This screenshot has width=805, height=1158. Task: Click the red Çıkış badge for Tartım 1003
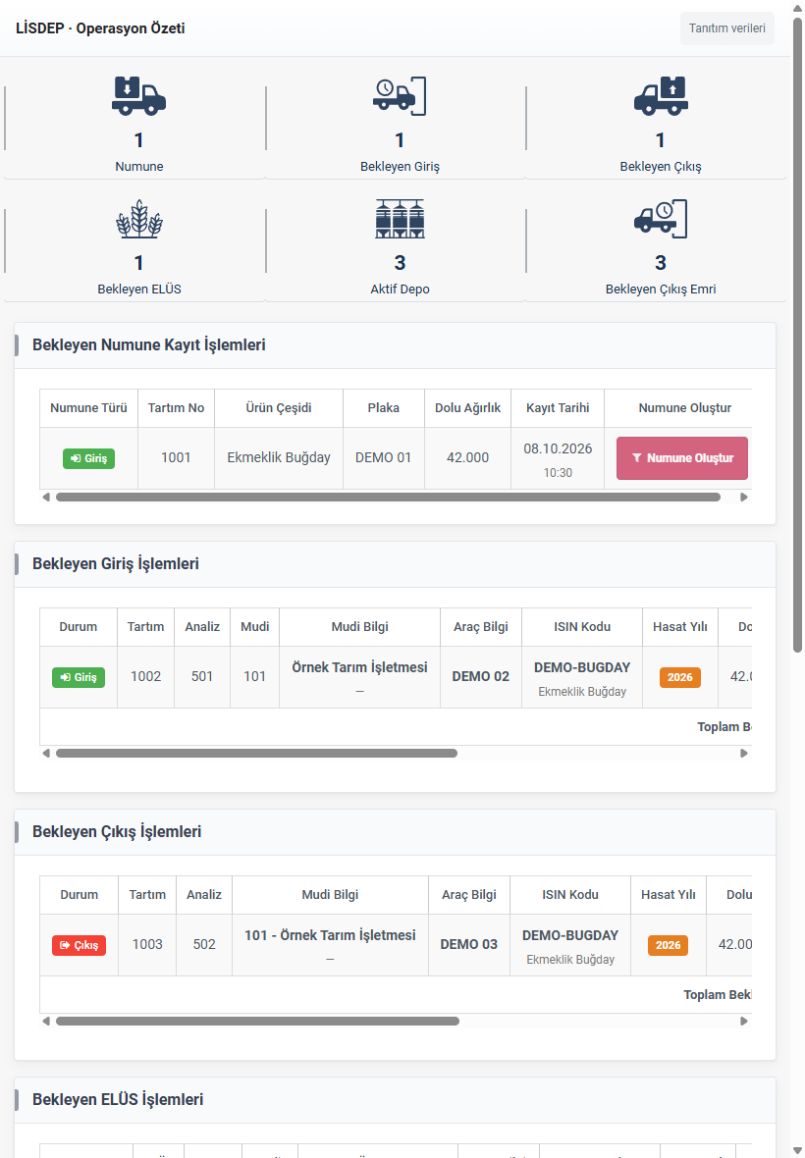coord(79,945)
